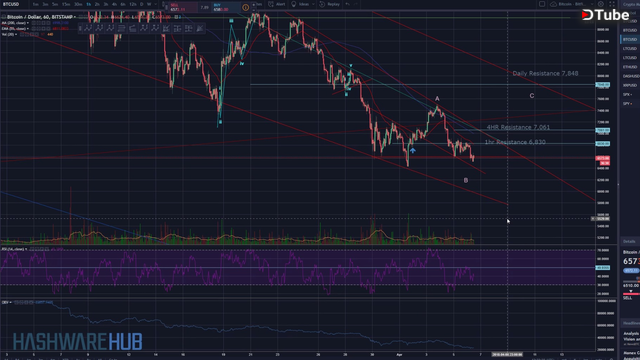Click the 7848 price axis label
This screenshot has width=640, height=360.
(x=603, y=85)
